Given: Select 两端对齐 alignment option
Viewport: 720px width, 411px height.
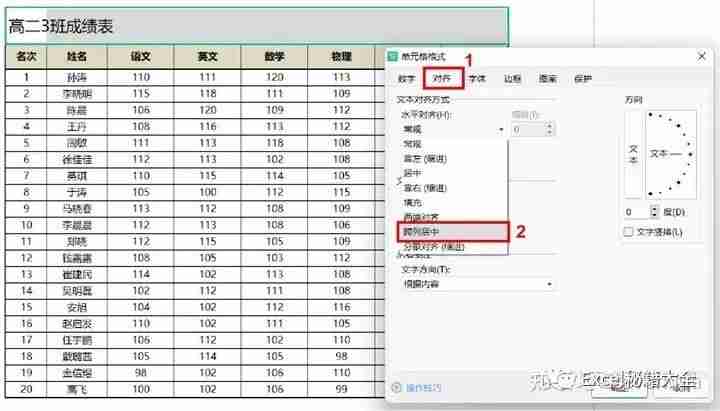Looking at the screenshot, I should (421, 217).
